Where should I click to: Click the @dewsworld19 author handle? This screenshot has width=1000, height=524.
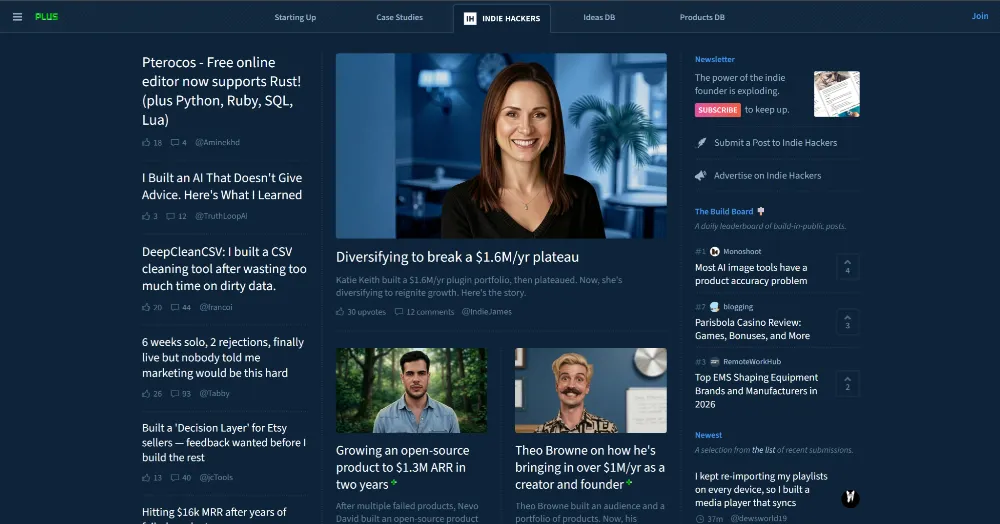[x=758, y=519]
